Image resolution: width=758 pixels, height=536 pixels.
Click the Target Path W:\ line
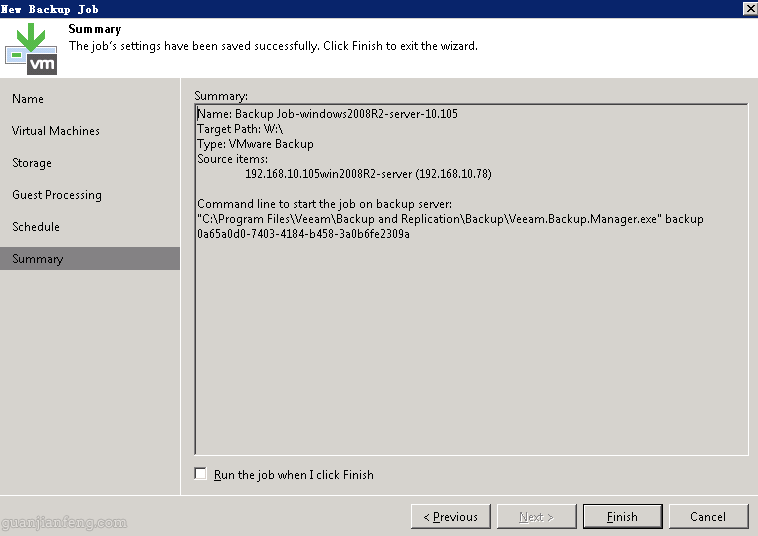tap(240, 129)
